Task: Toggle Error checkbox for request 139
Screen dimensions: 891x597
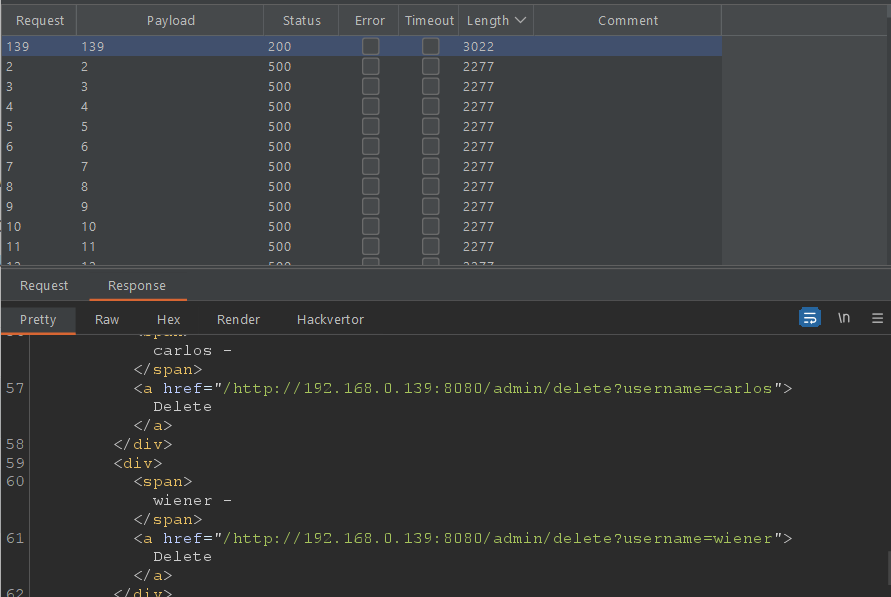Action: tap(370, 46)
